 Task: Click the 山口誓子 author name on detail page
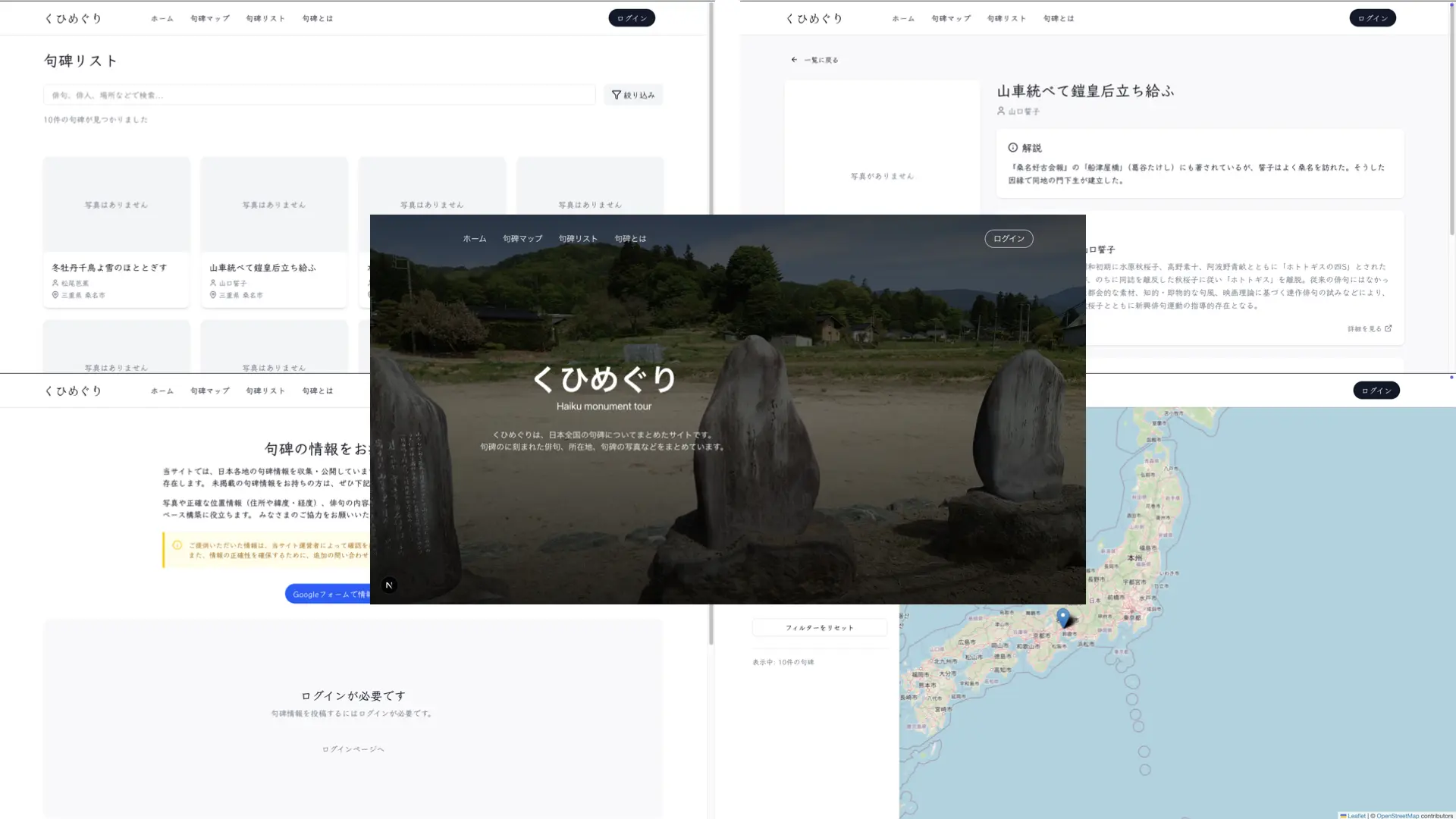pos(1024,111)
